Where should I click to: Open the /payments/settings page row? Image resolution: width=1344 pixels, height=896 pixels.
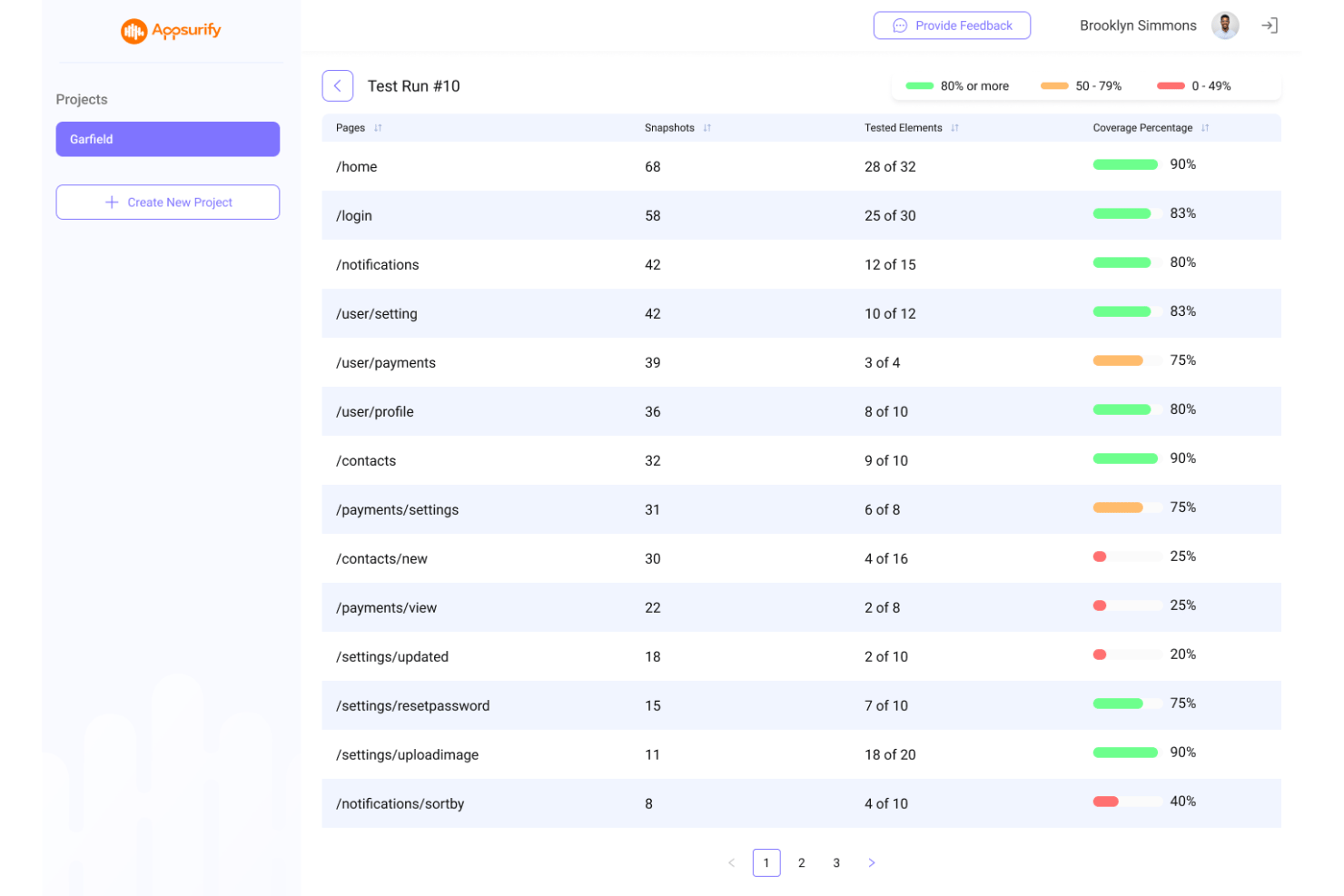[801, 509]
